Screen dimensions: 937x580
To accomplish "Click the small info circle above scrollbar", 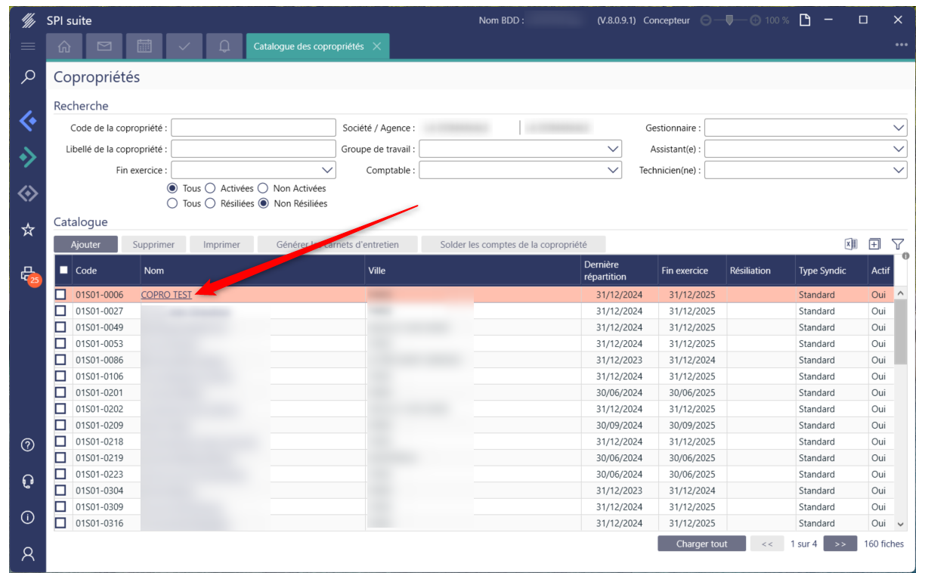I will pos(906,256).
